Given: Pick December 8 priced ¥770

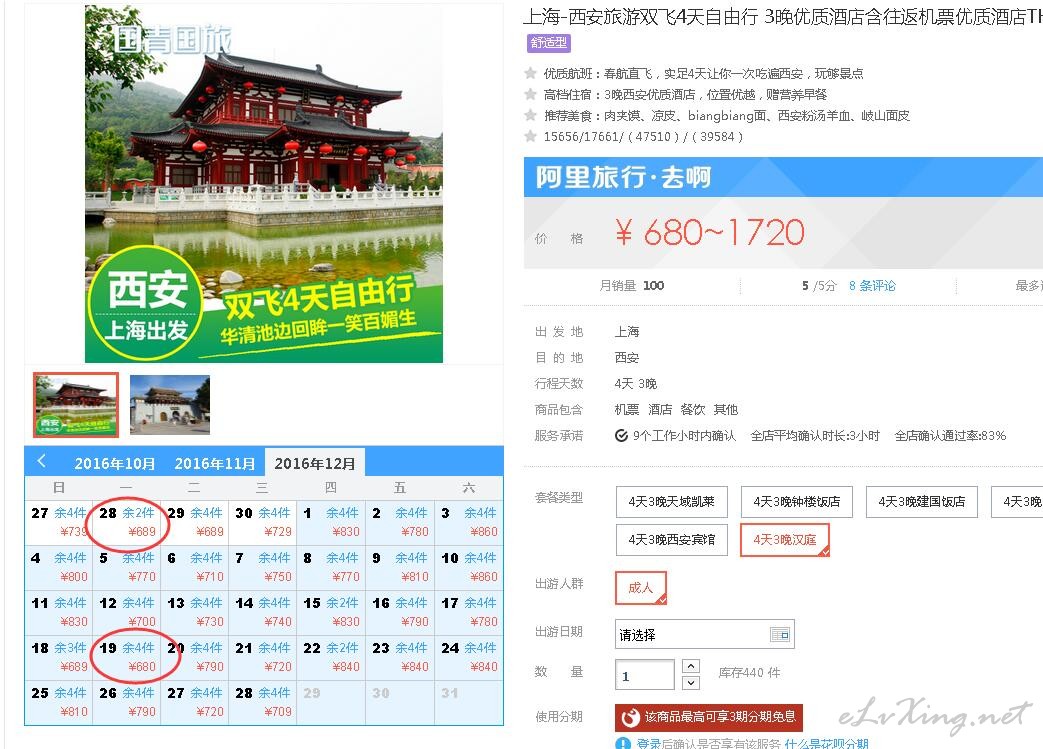Looking at the screenshot, I should tap(331, 567).
